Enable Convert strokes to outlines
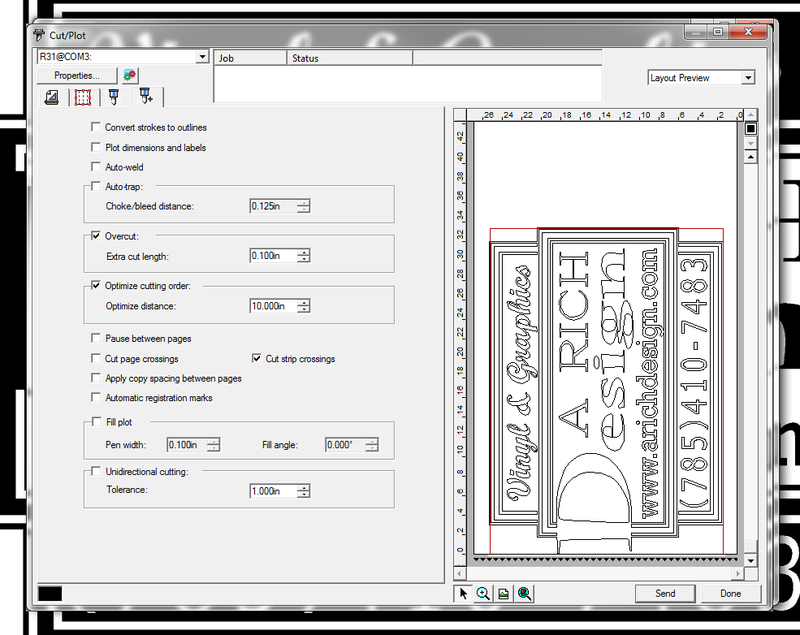This screenshot has height=635, width=800. point(95,127)
